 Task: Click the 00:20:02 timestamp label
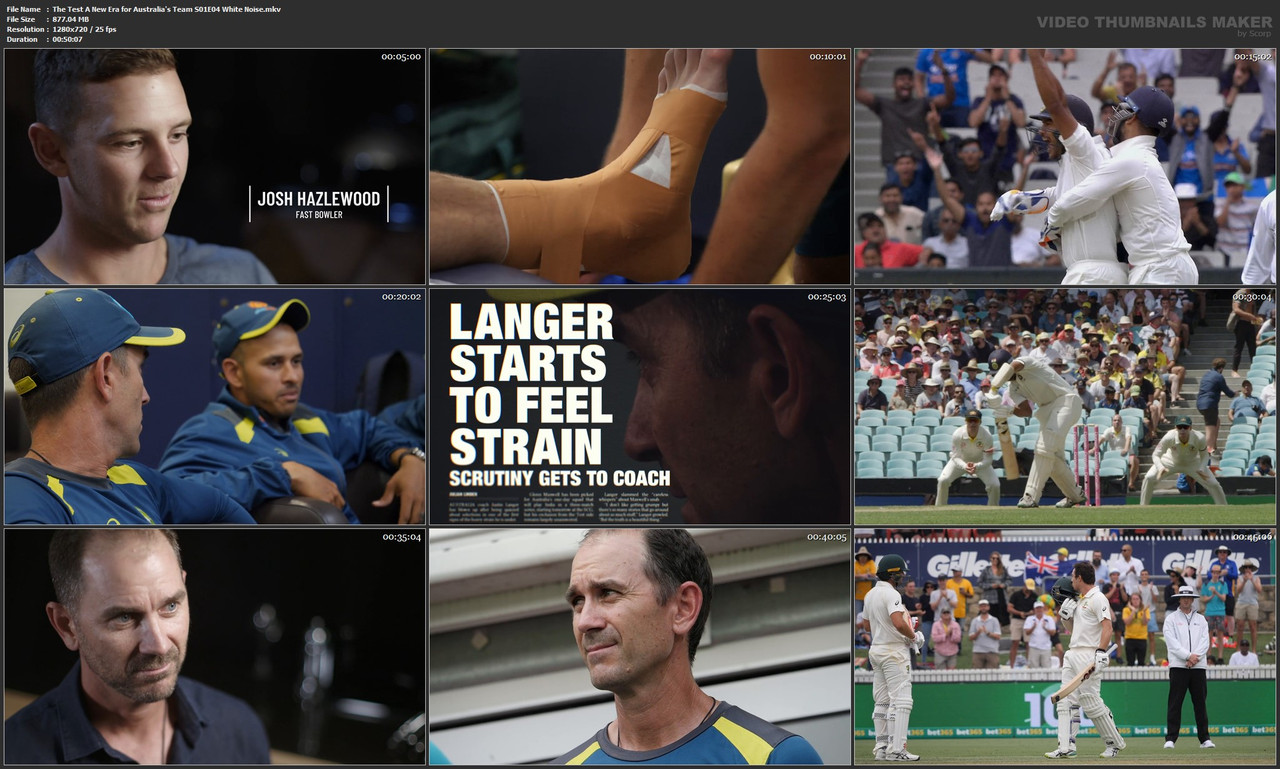pyautogui.click(x=401, y=297)
